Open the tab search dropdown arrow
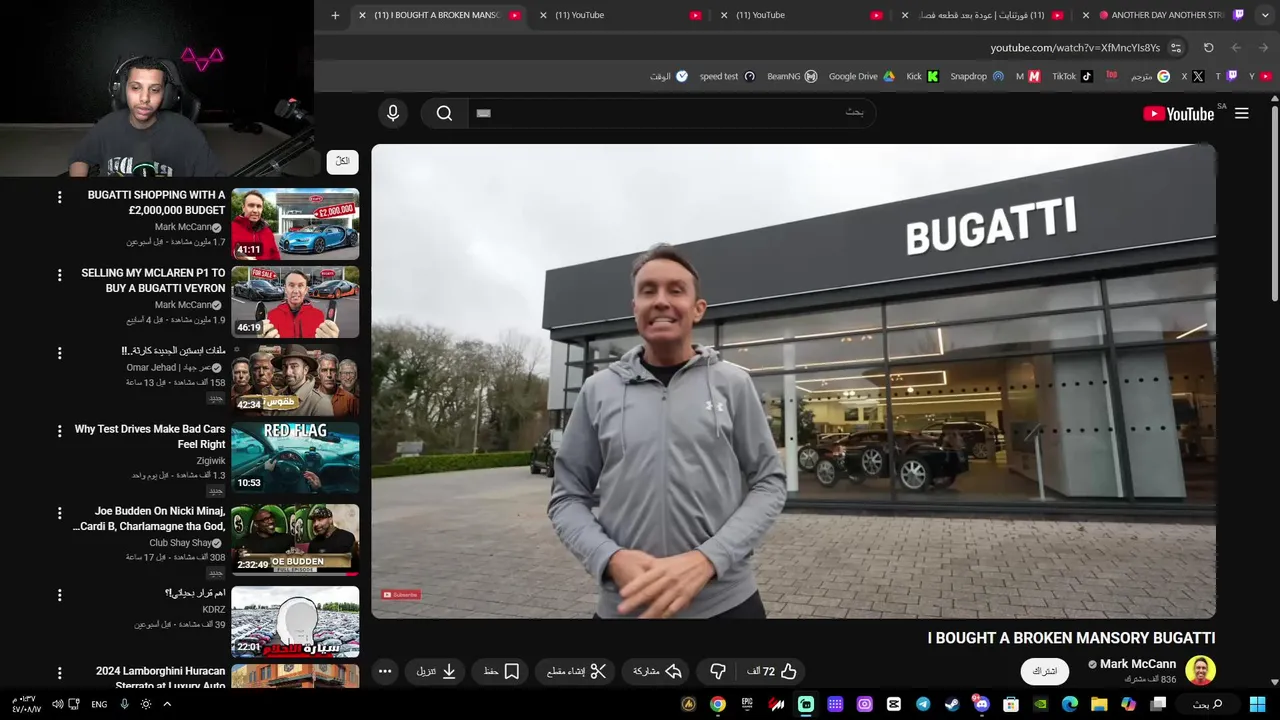This screenshot has height=720, width=1280. point(1263,15)
